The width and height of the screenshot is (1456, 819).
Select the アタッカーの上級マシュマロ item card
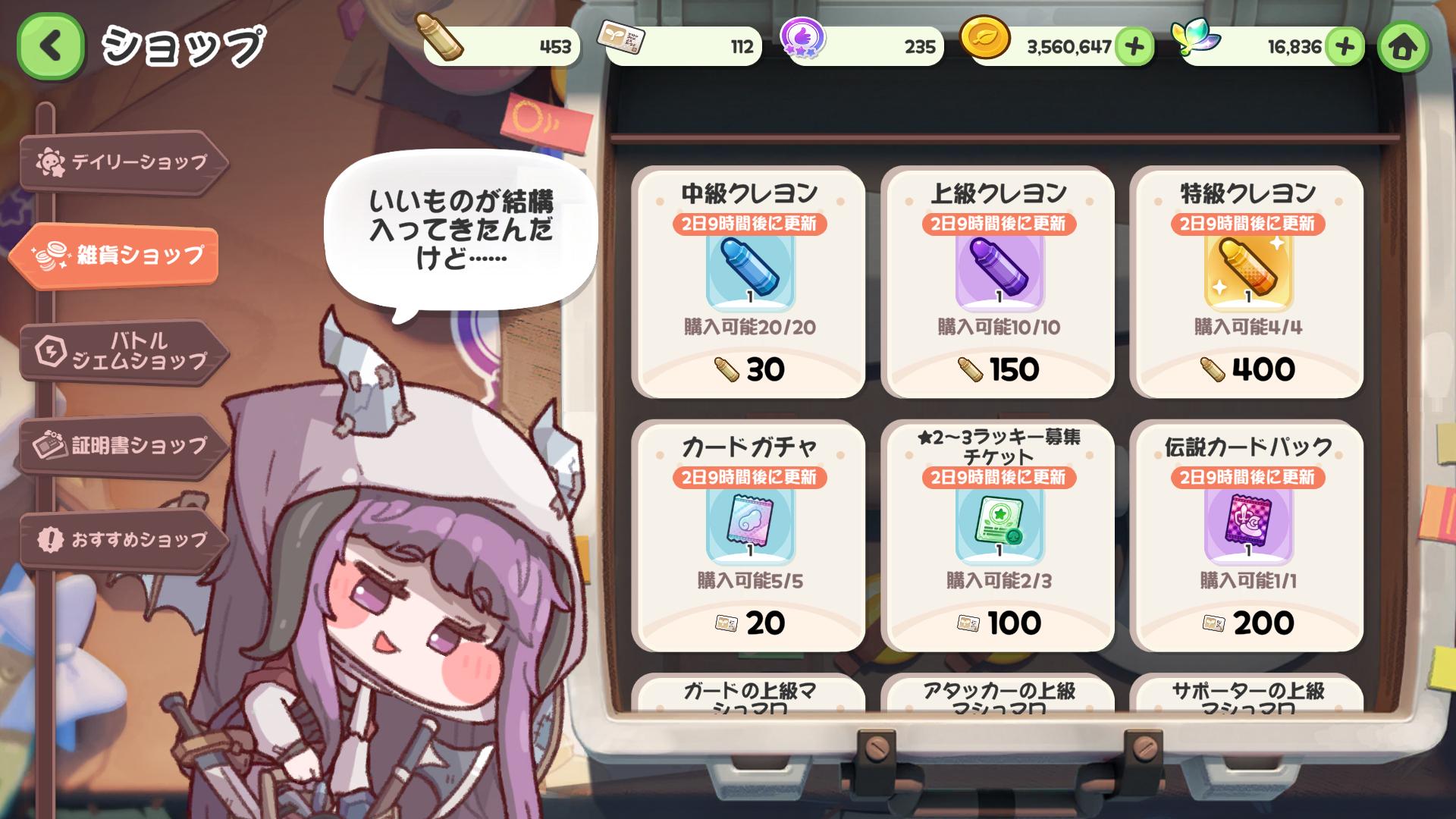(x=998, y=693)
